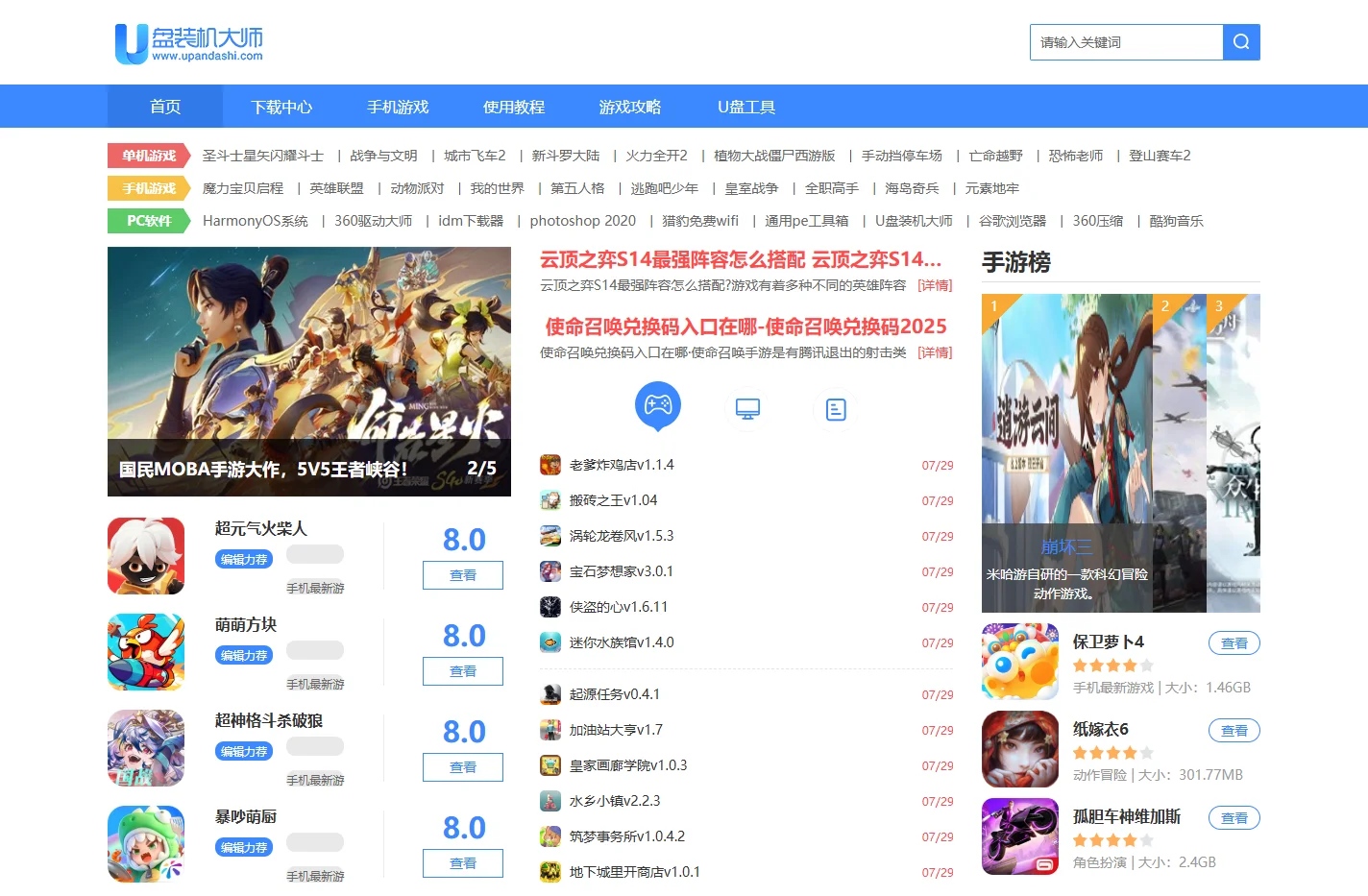
Task: Open 植物大战僵尸西游版 link
Action: point(774,156)
